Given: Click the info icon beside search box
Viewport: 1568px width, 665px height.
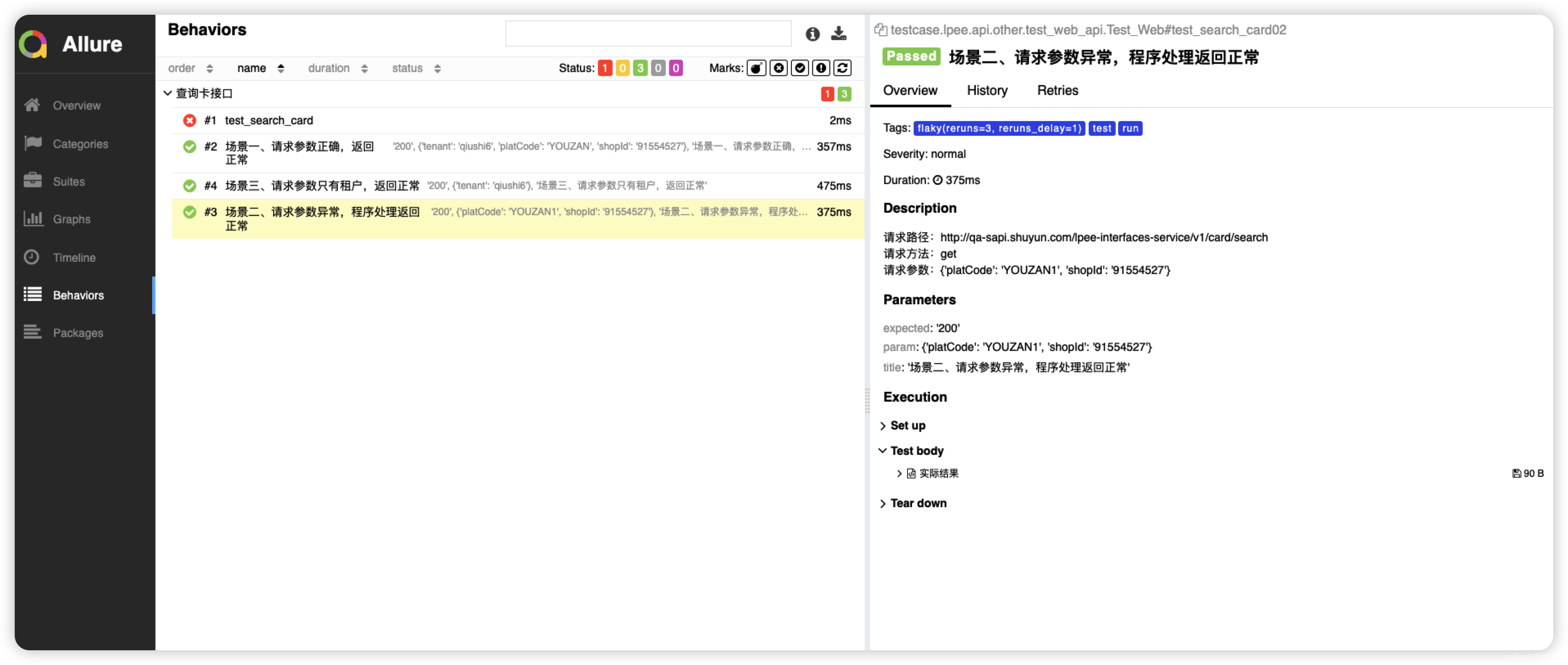Looking at the screenshot, I should tap(813, 34).
